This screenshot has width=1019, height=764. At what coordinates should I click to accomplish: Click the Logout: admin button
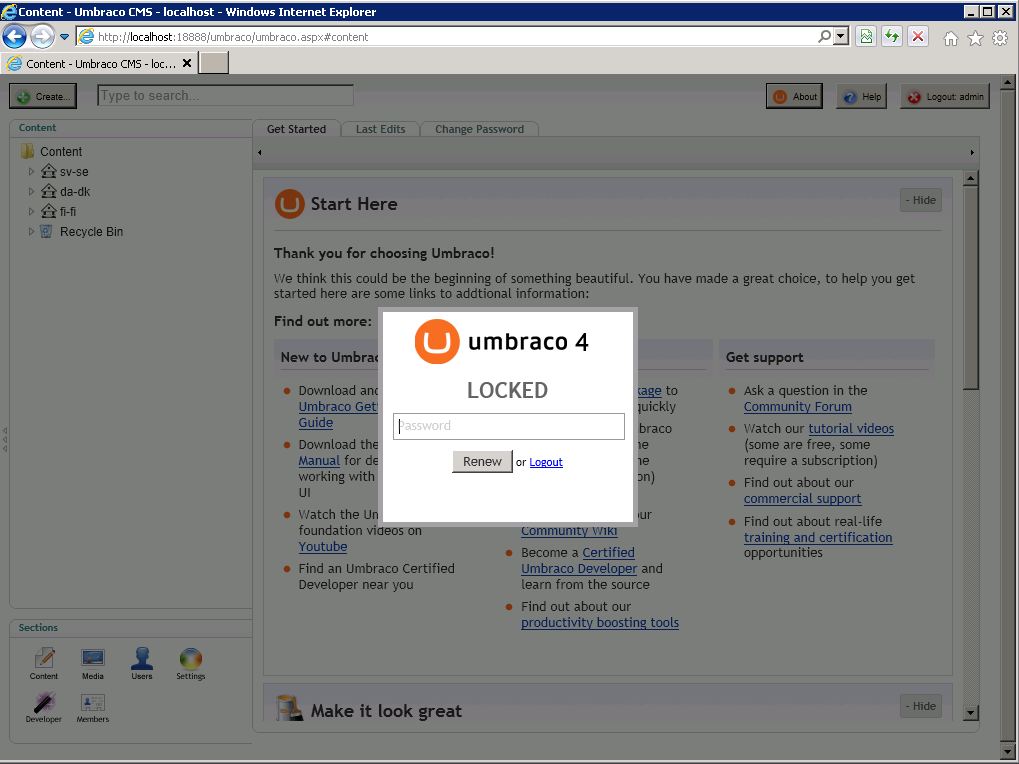pyautogui.click(x=945, y=96)
